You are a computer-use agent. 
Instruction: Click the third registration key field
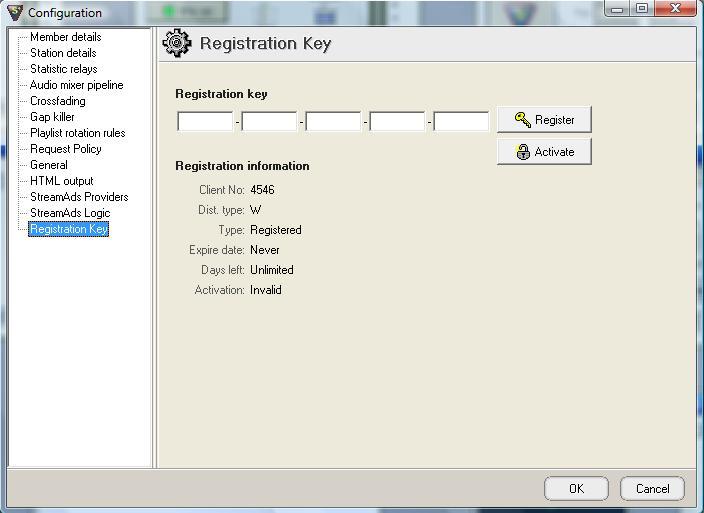333,121
